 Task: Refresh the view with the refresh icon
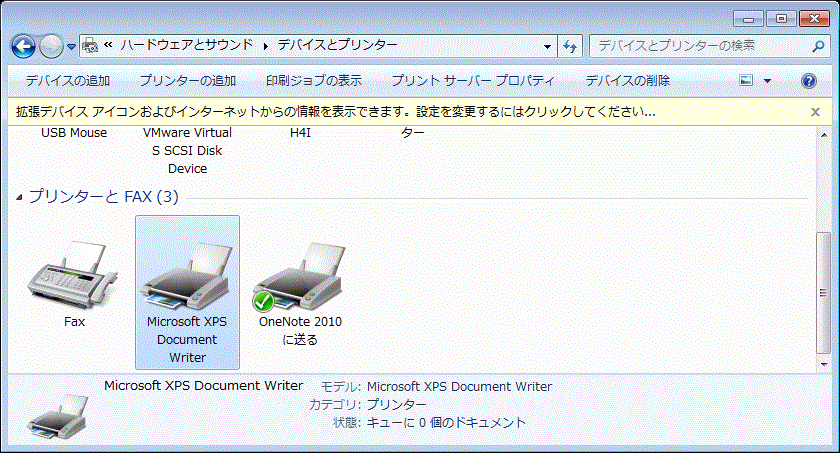(570, 47)
